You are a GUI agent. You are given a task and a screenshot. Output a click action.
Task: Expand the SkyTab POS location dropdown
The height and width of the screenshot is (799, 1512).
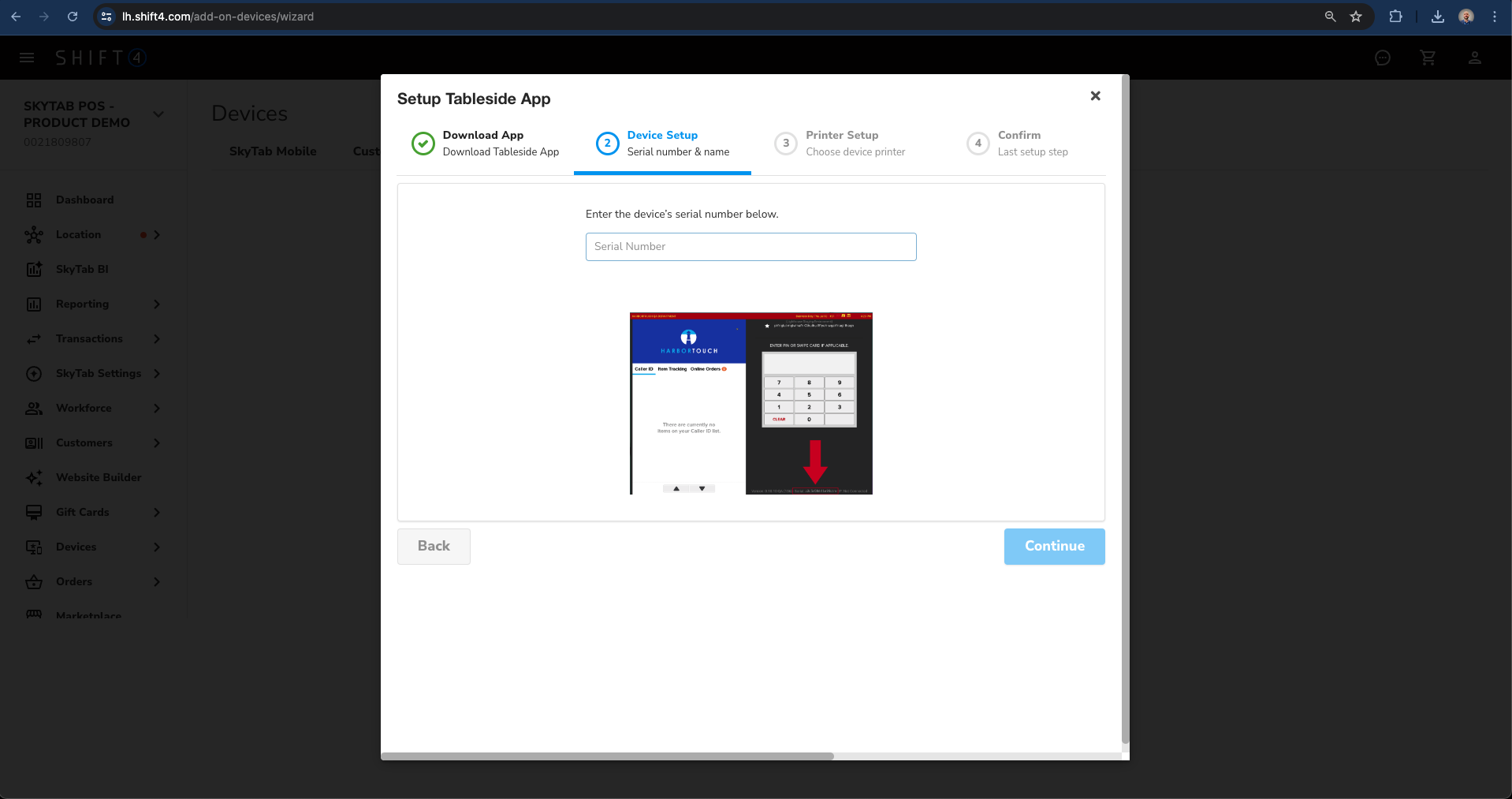click(158, 114)
